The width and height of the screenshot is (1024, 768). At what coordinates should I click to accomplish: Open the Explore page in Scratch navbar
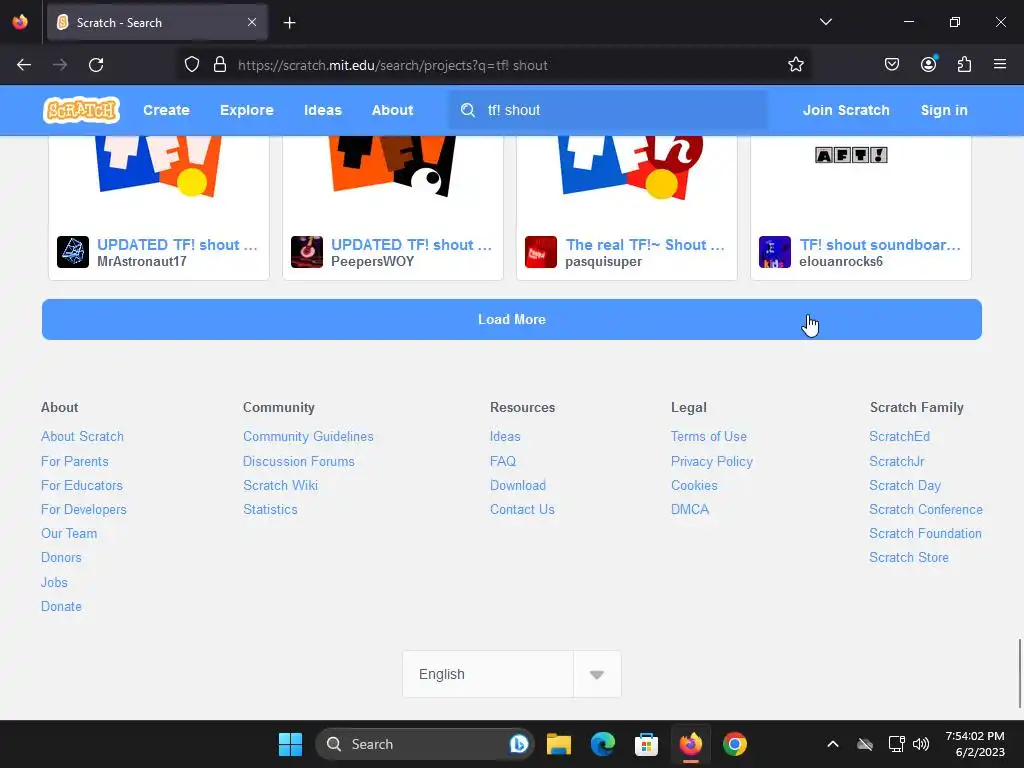247,110
